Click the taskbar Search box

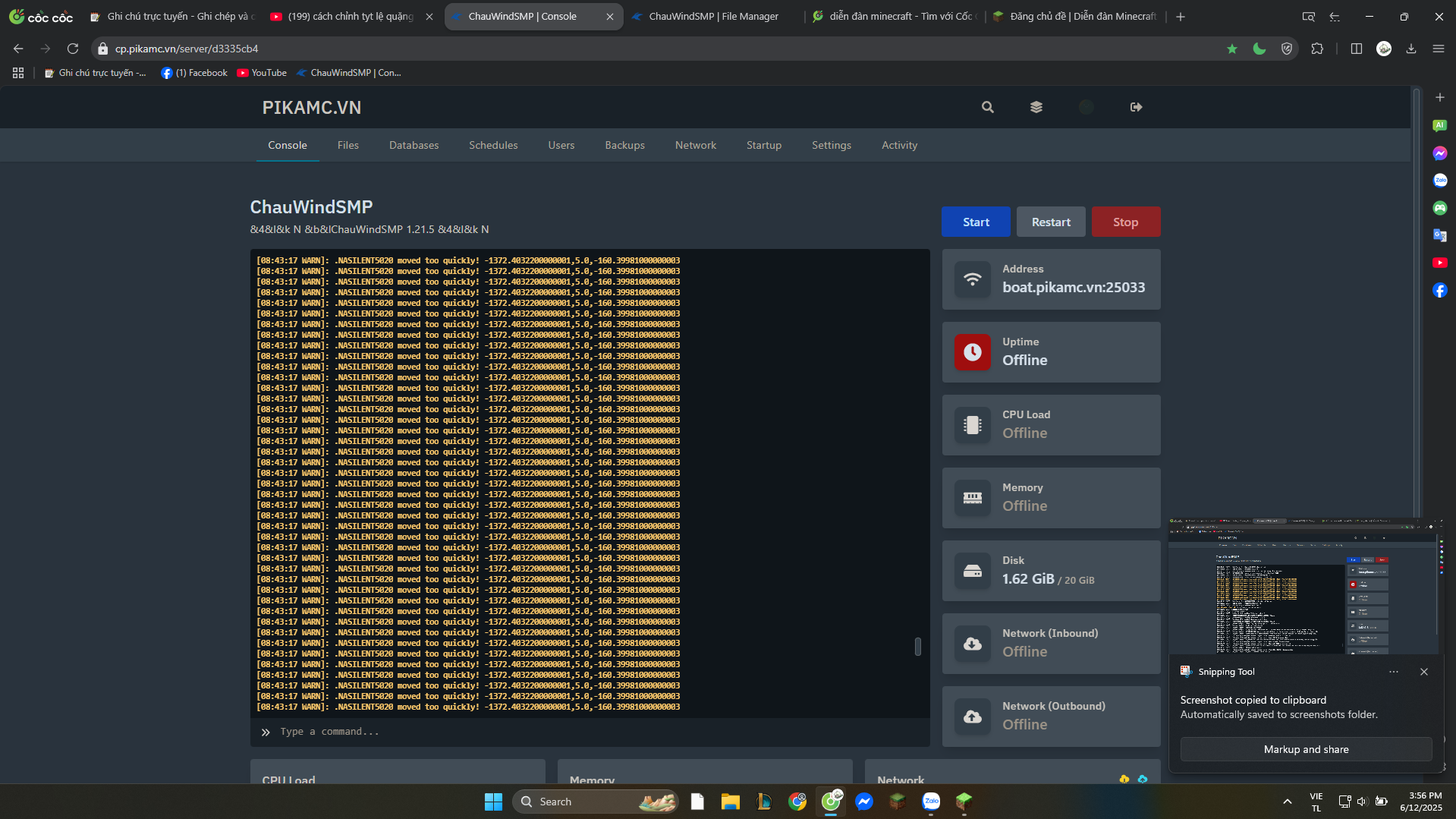pos(596,802)
